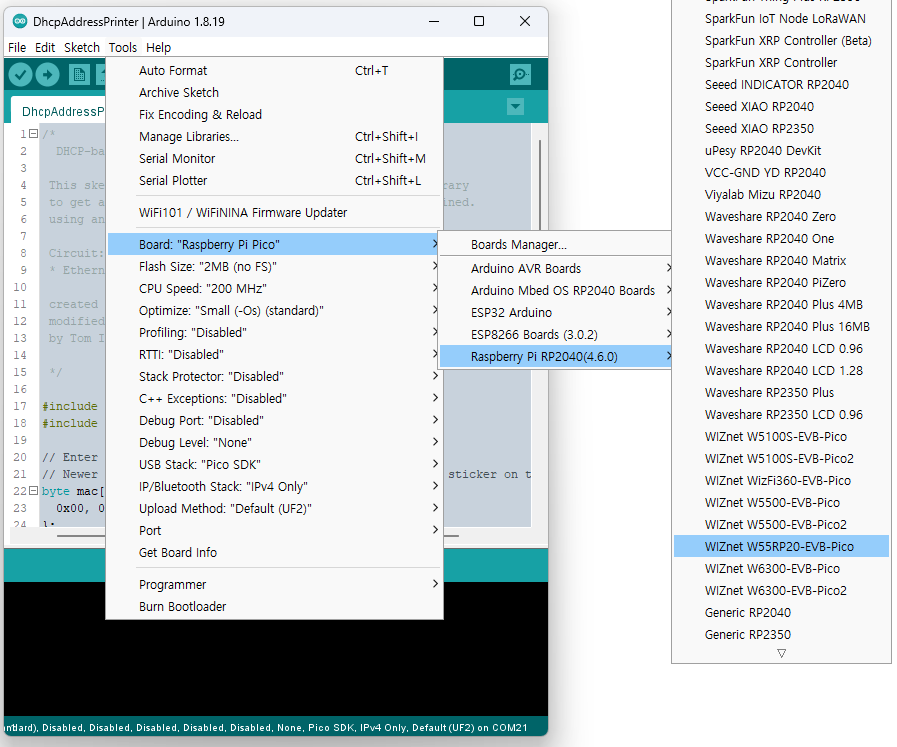Expand the IP/Bluetooth Stack submenu

click(x=275, y=487)
